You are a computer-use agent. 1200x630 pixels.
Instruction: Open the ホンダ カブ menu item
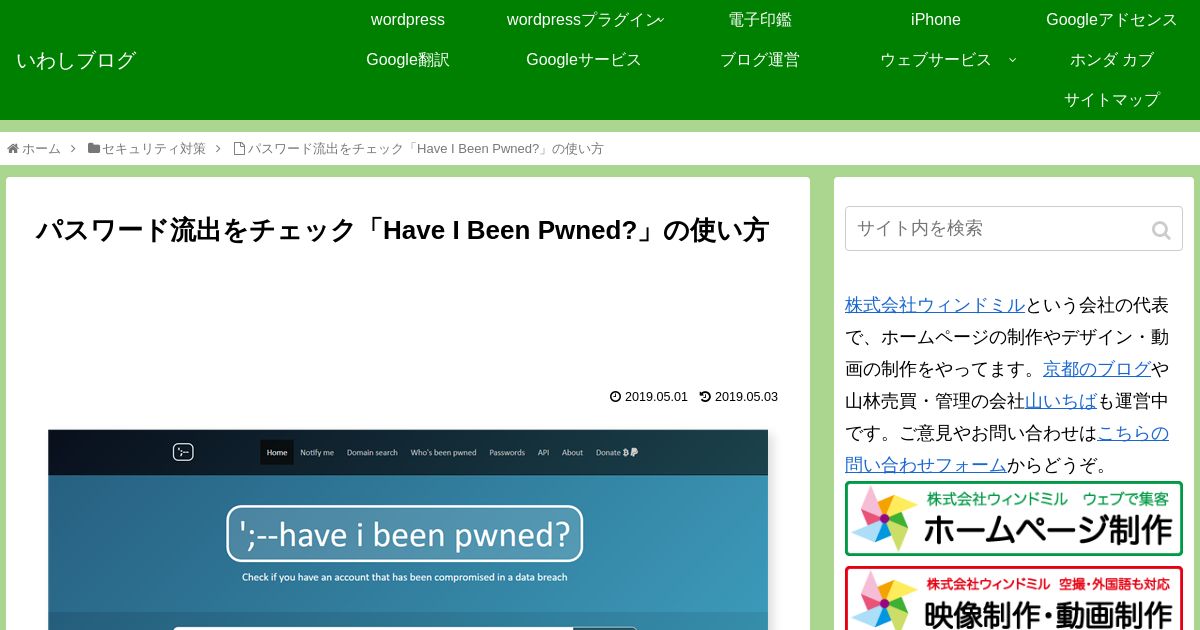1112,60
